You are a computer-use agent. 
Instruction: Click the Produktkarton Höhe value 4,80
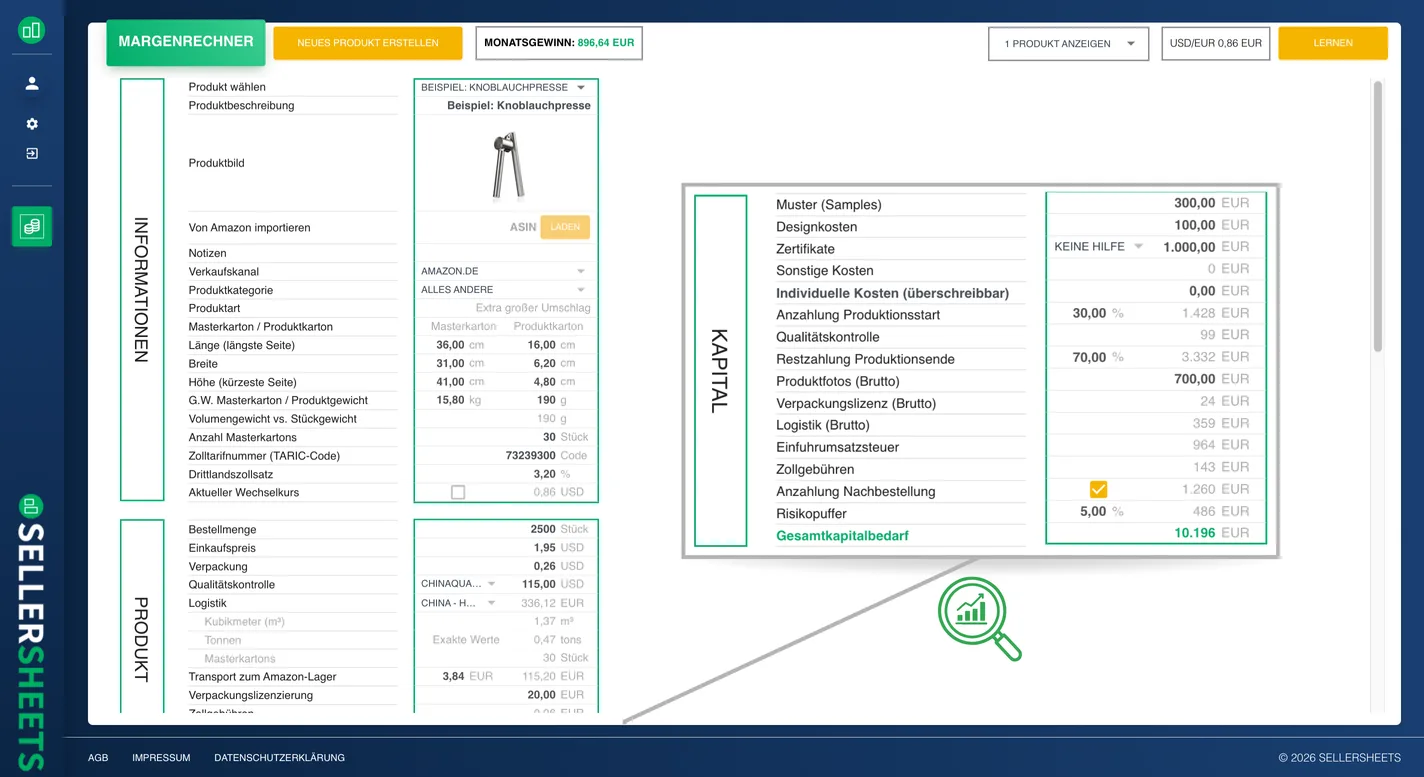click(x=545, y=382)
